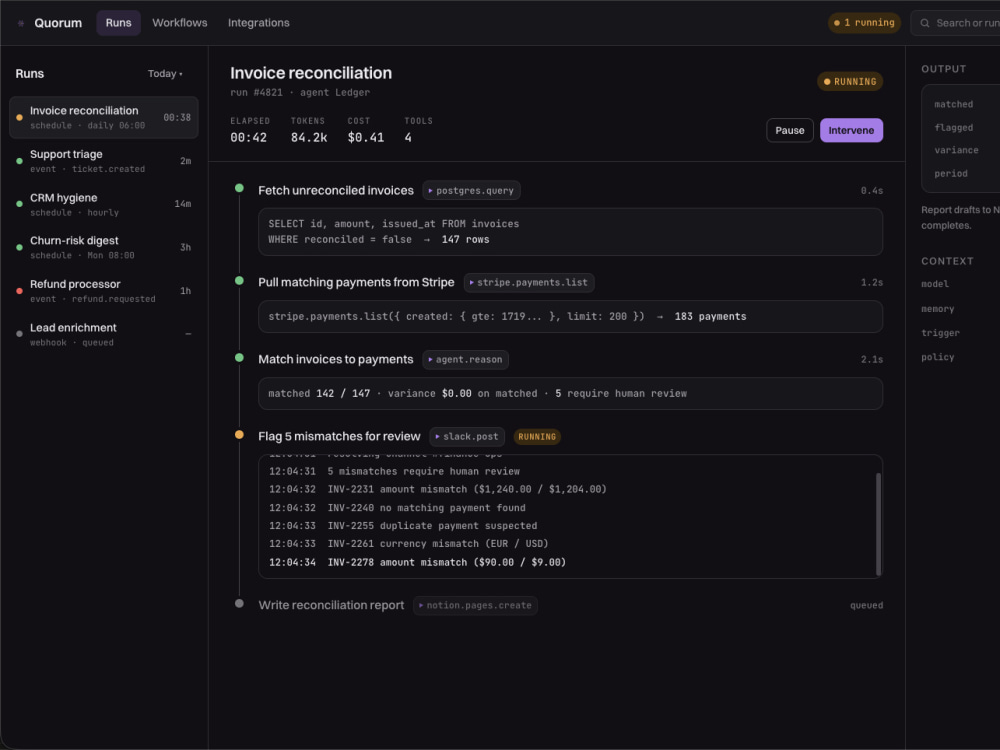This screenshot has height=750, width=1000.
Task: Click the SQL query result box
Action: [570, 232]
